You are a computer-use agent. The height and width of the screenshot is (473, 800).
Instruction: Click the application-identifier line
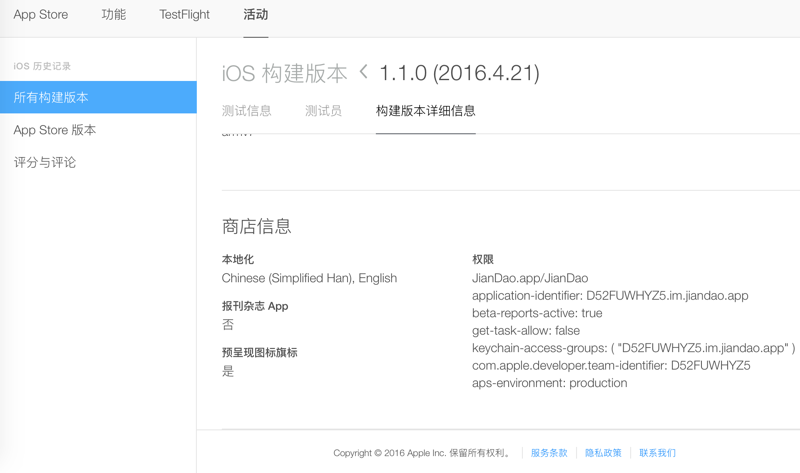click(610, 295)
